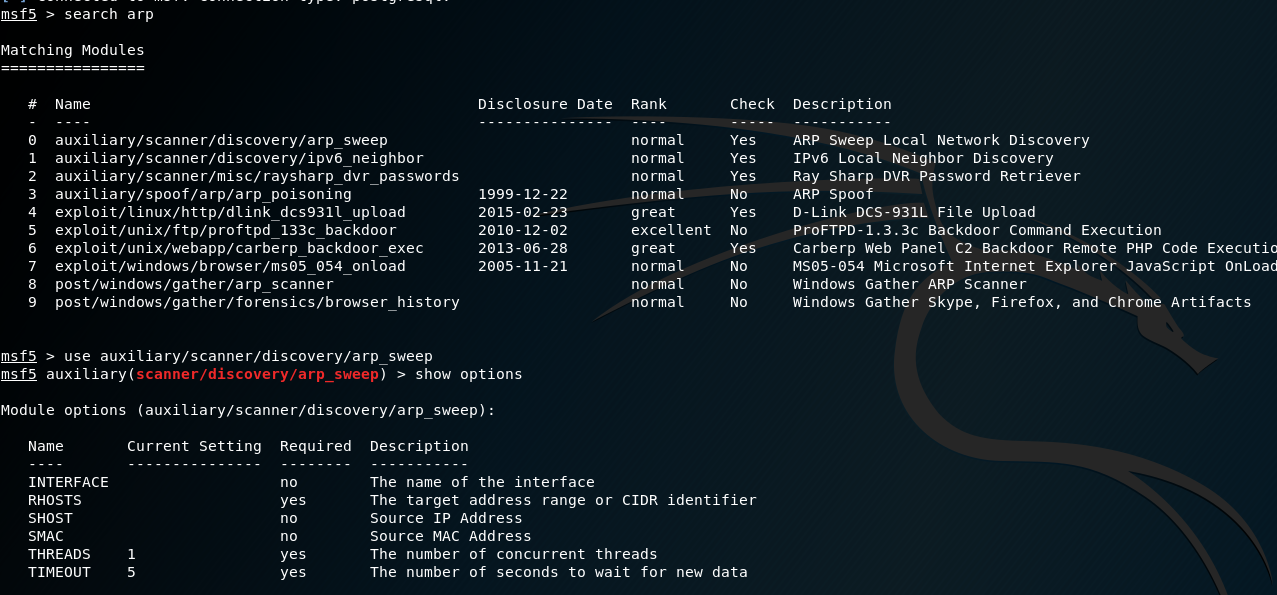Click the 'yes' required value for RHOSTS

[293, 500]
